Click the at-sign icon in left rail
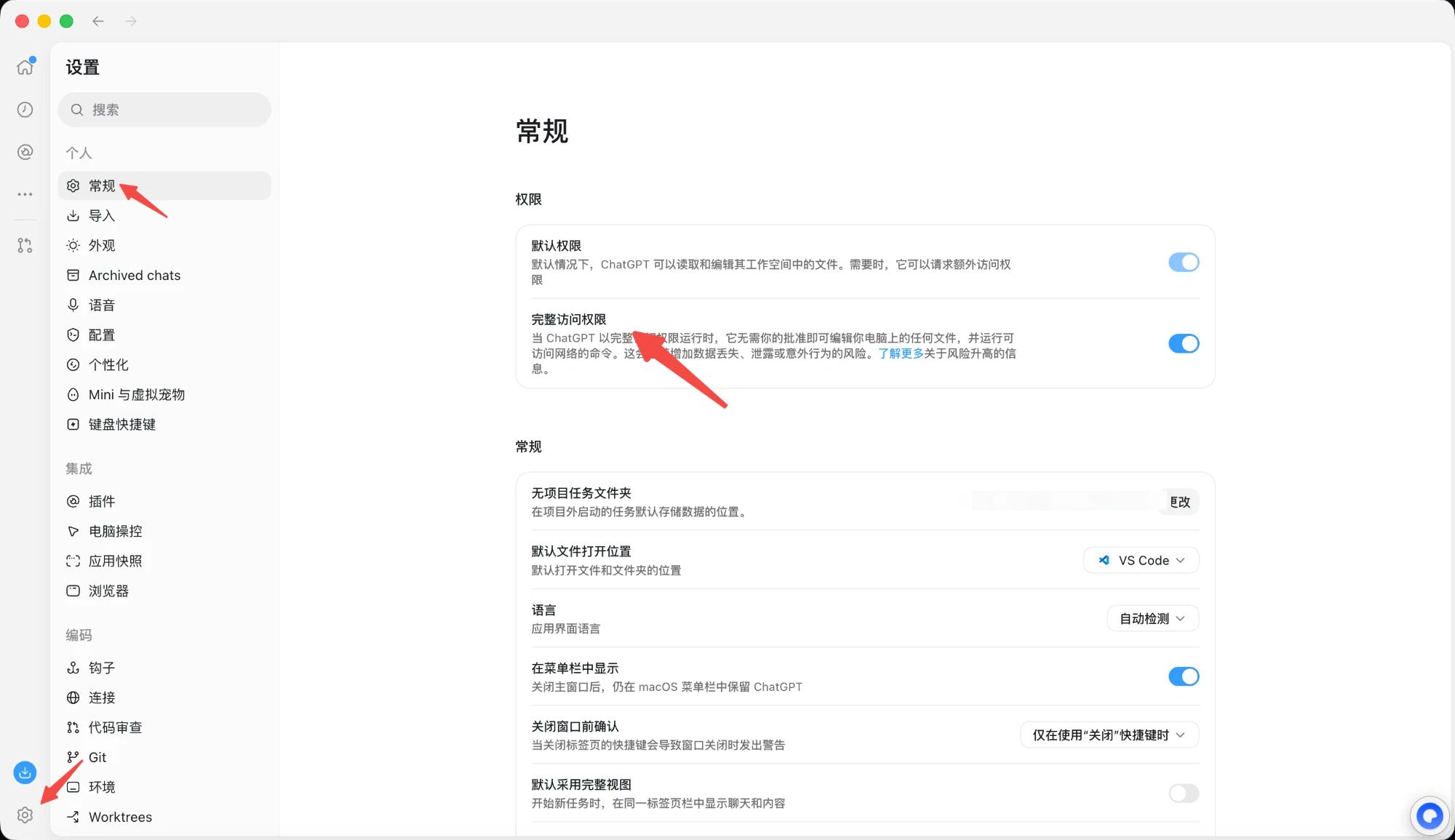 coord(25,151)
